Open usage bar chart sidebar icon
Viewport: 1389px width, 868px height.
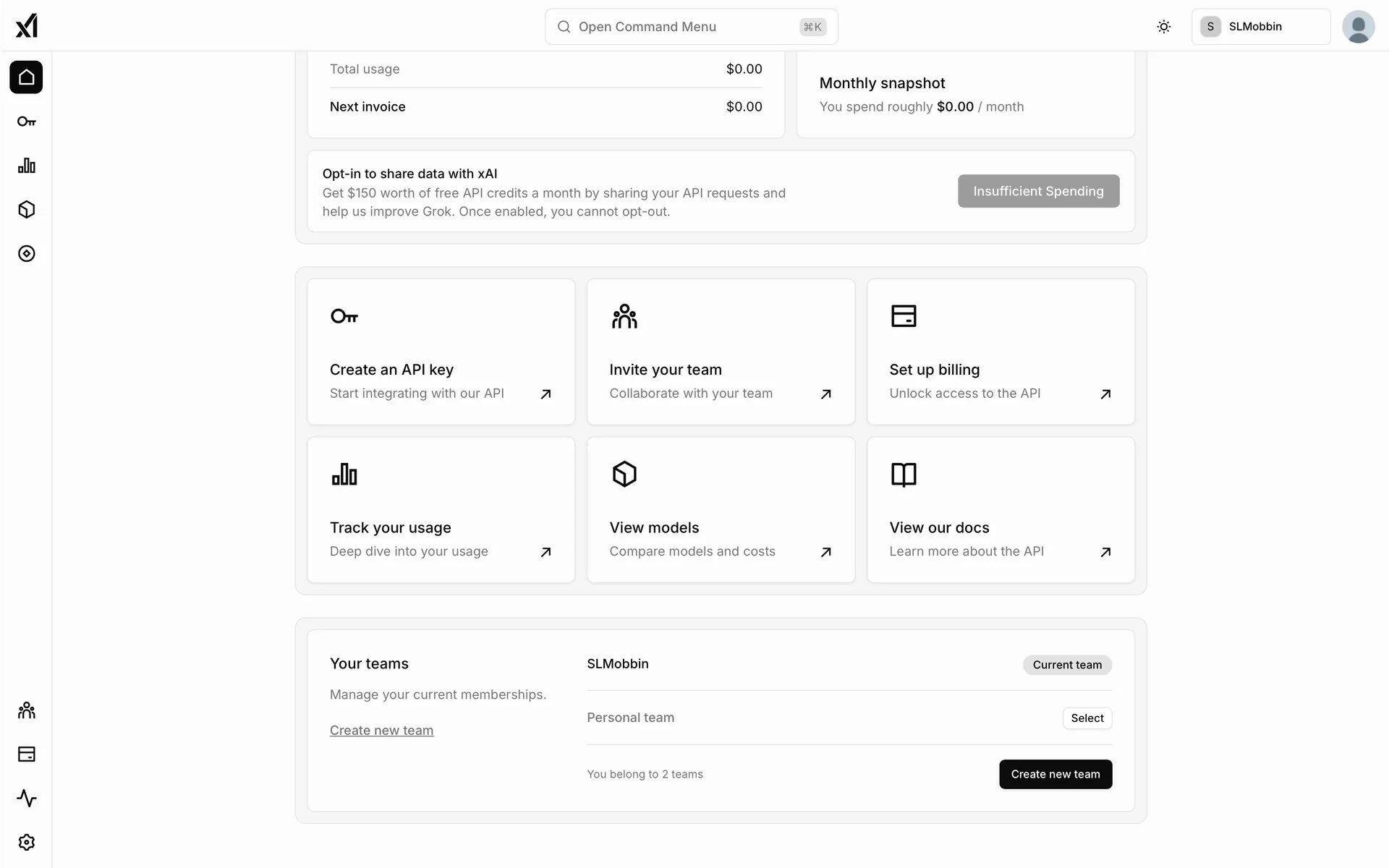point(26,166)
